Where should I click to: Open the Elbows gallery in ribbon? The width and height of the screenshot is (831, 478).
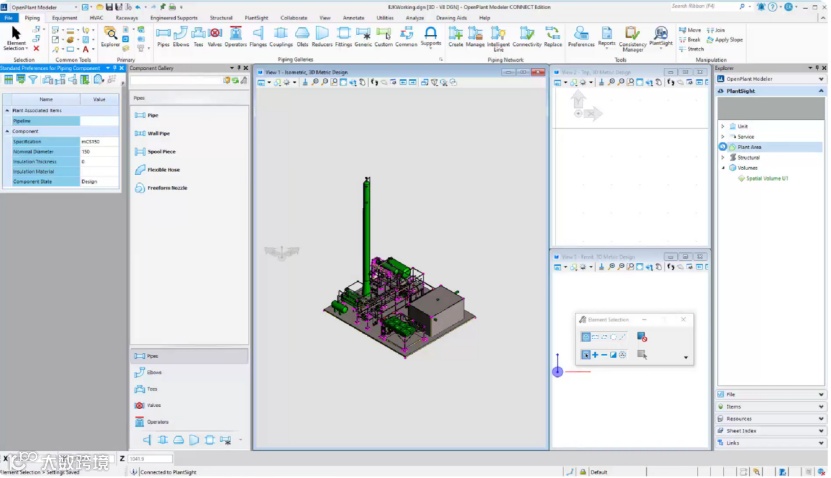pos(181,37)
